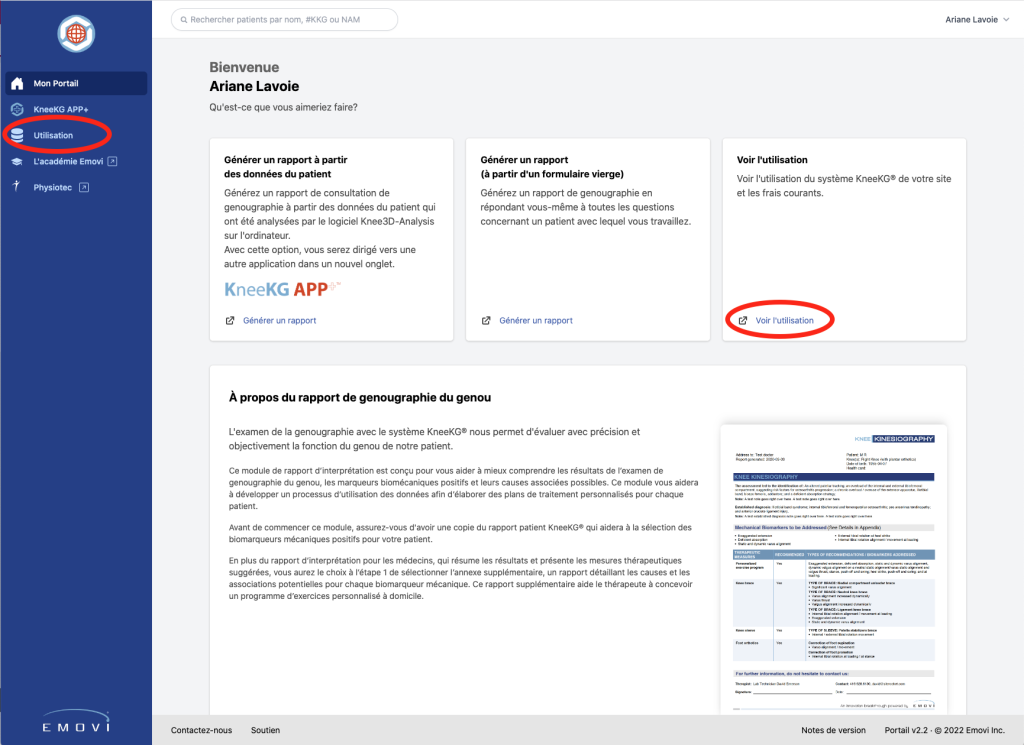Image resolution: width=1024 pixels, height=745 pixels.
Task: Open Soutien in the footer
Action: pyautogui.click(x=265, y=730)
